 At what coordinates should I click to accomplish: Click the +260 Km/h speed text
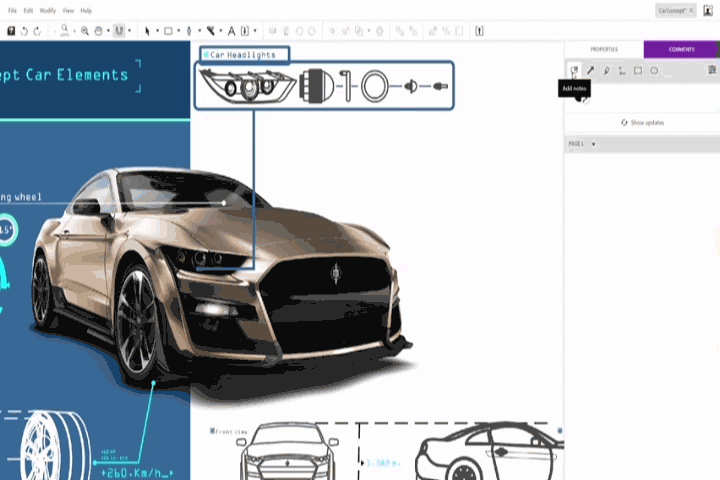137,473
